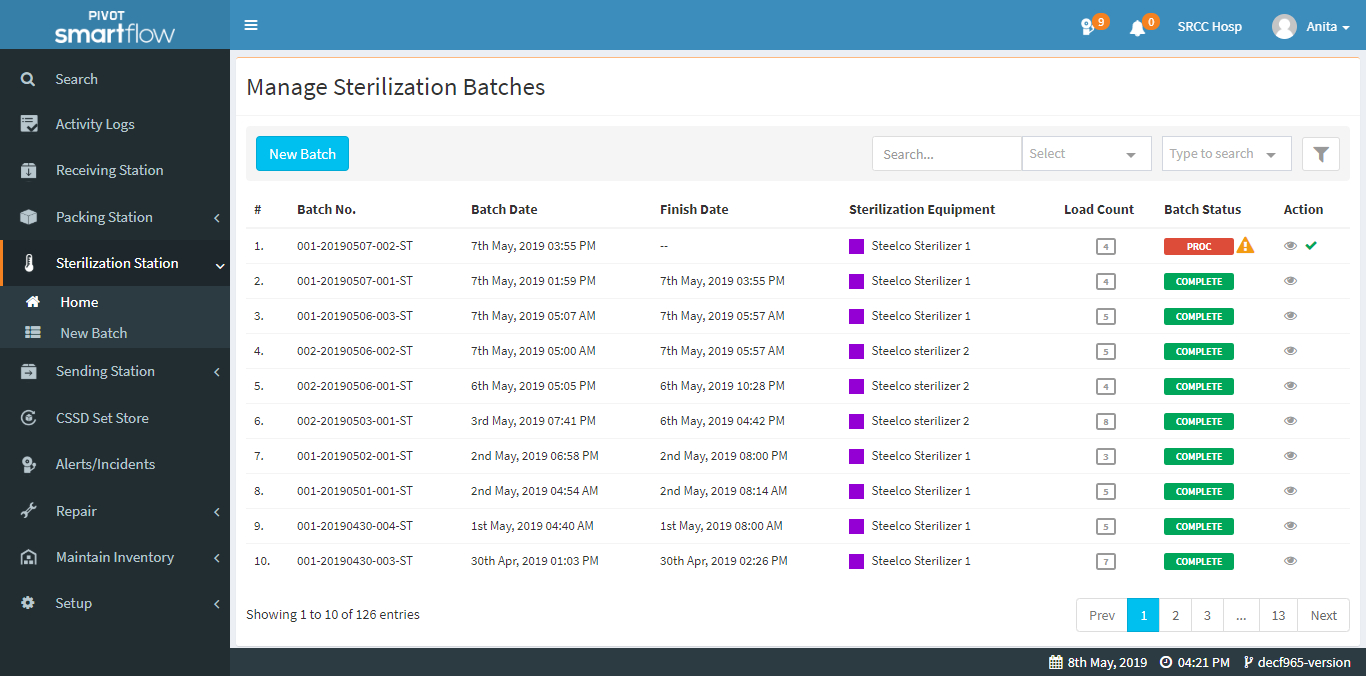The width and height of the screenshot is (1366, 676).
Task: Click the Sterilization Station thermometer icon
Action: point(29,263)
